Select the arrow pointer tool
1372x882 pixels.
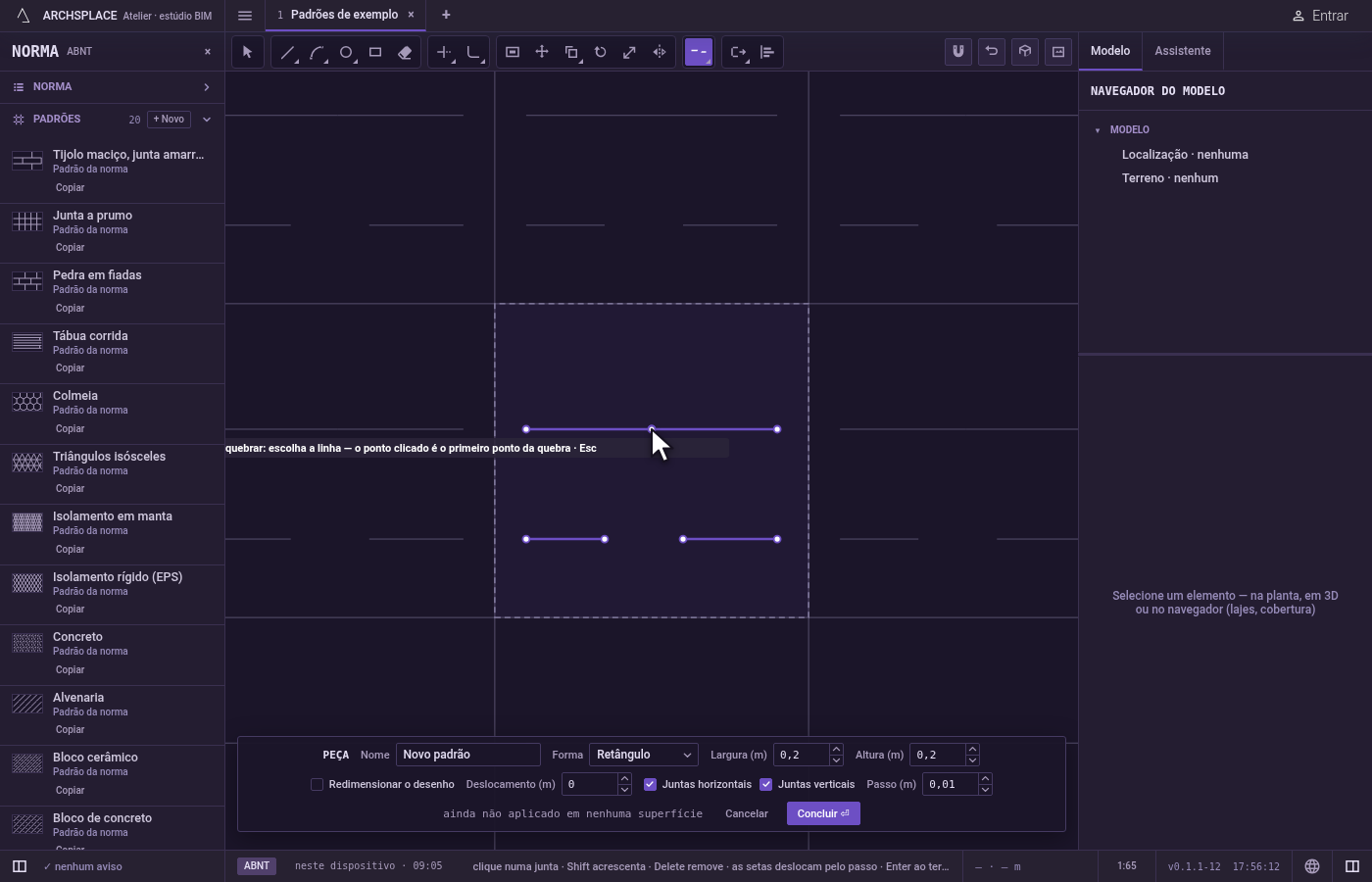tap(248, 52)
